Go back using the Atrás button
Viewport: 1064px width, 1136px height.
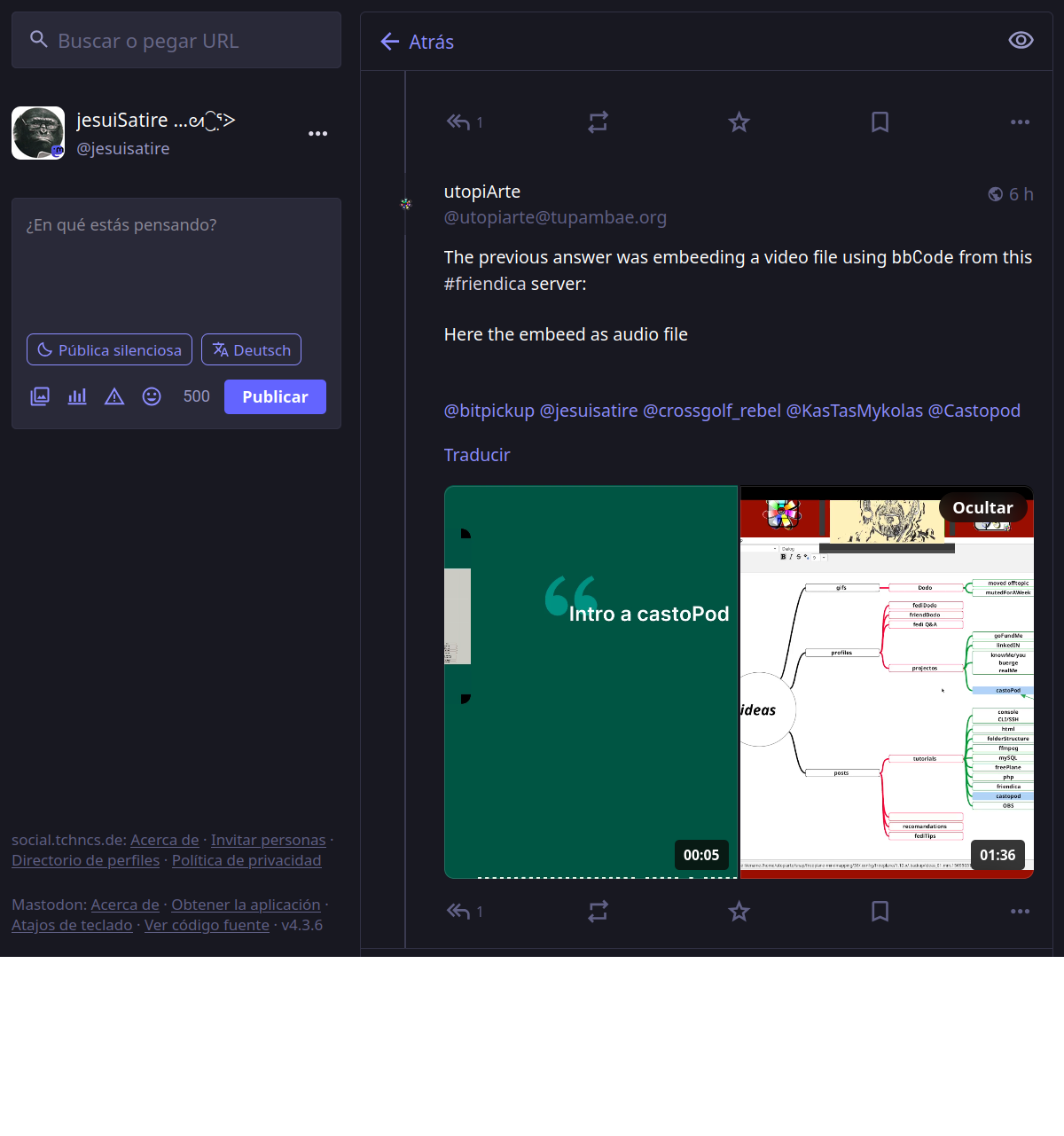(x=417, y=42)
